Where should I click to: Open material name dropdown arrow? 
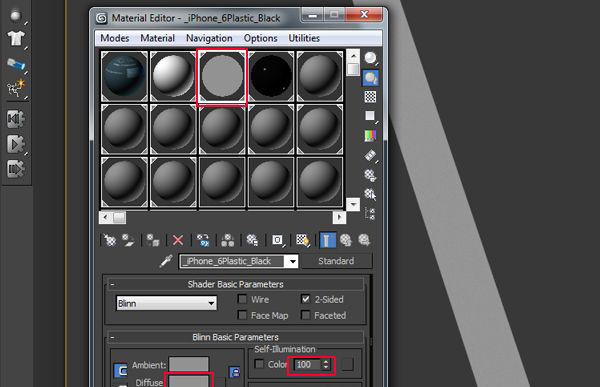(x=293, y=261)
